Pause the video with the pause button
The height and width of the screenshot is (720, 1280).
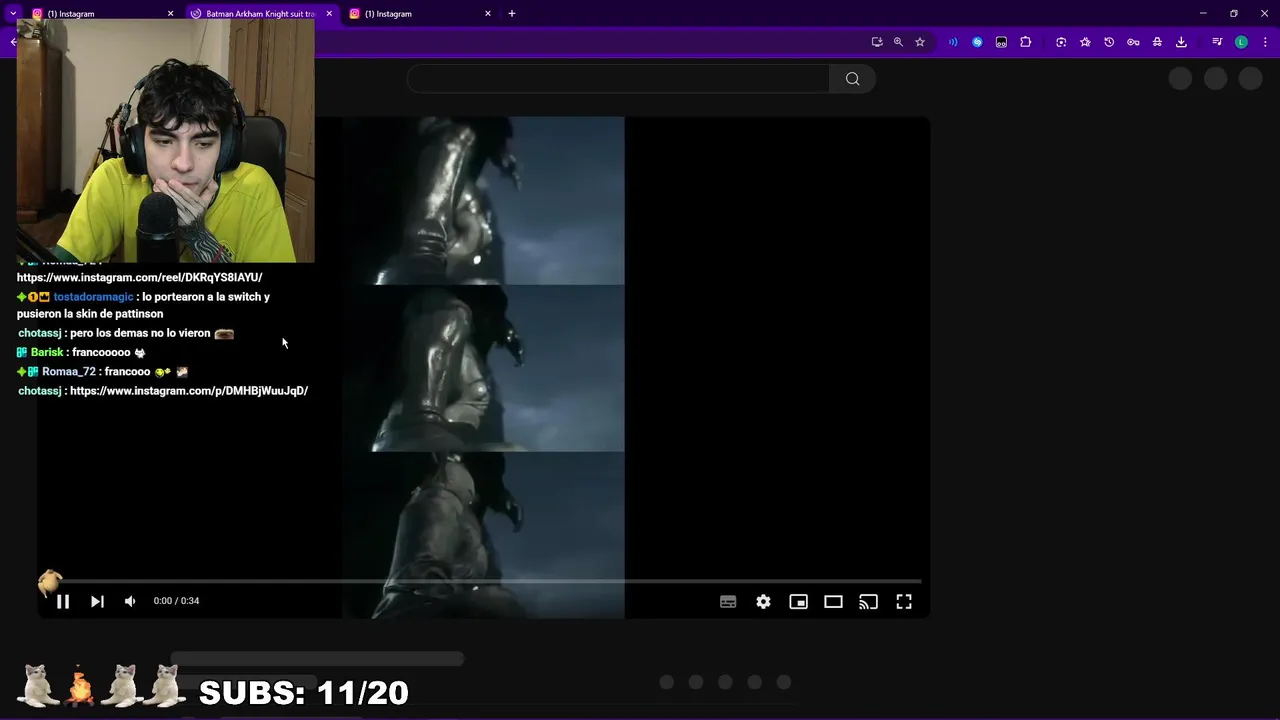62,601
